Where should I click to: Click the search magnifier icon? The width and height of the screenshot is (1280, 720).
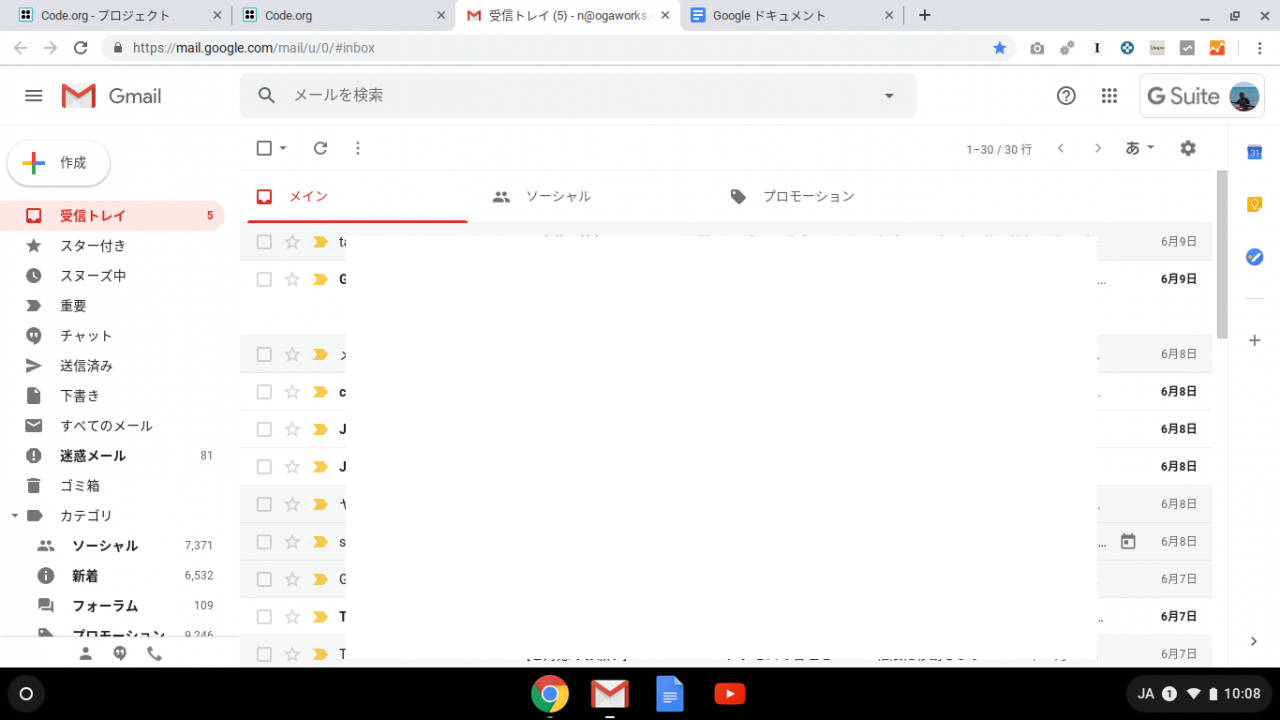[266, 95]
